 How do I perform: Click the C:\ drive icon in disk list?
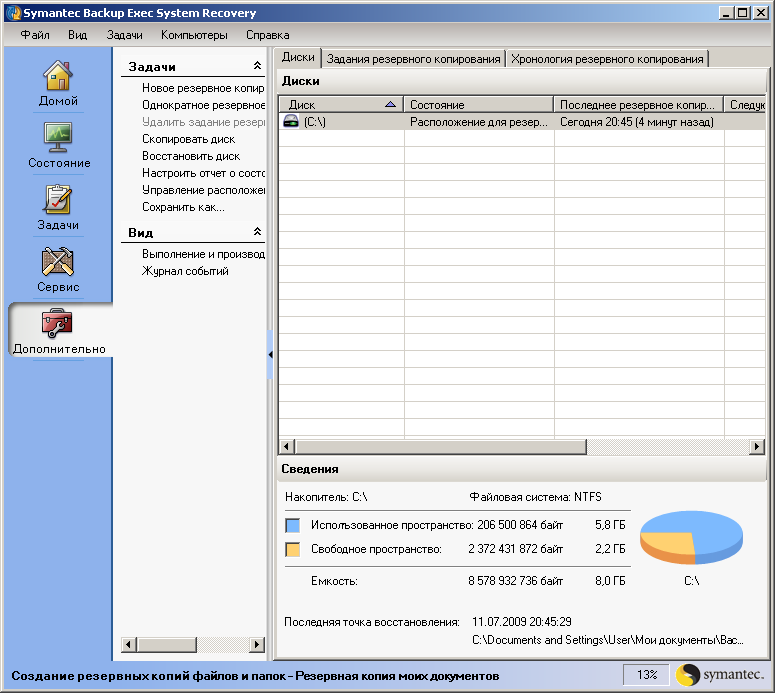pos(291,121)
